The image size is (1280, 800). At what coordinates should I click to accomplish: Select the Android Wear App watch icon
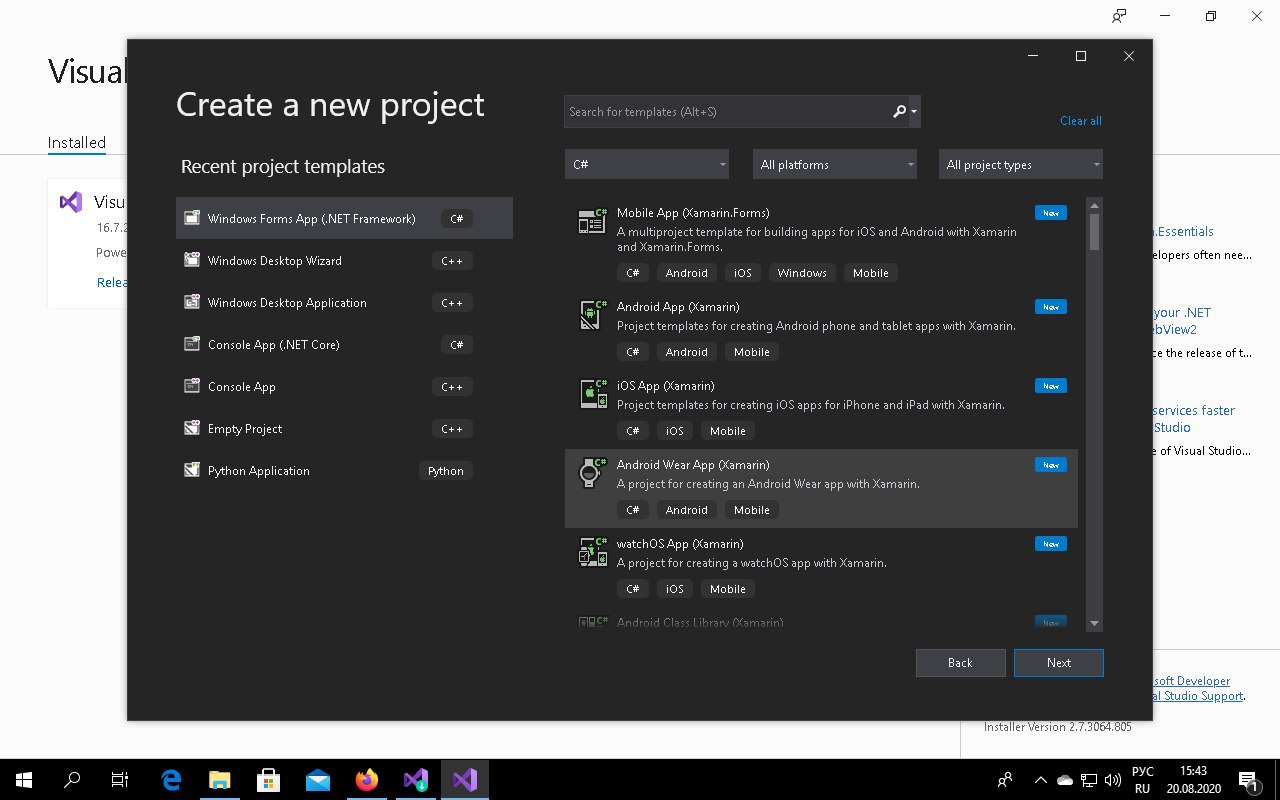[593, 473]
